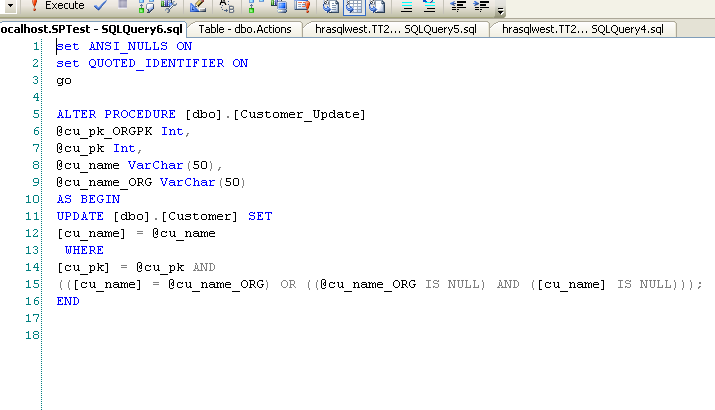Open the available databases dropdown arrow
Image resolution: width=715 pixels, height=410 pixels.
tap(8, 7)
